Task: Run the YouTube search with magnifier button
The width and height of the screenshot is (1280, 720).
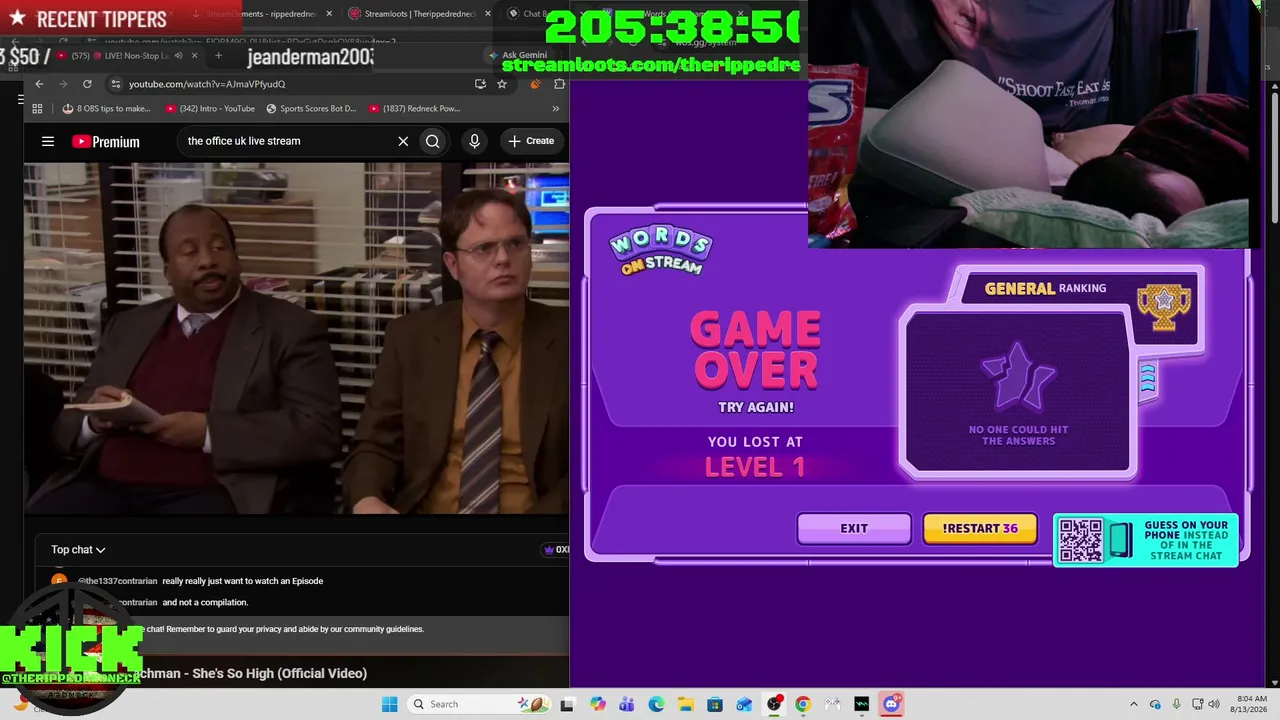Action: [432, 141]
